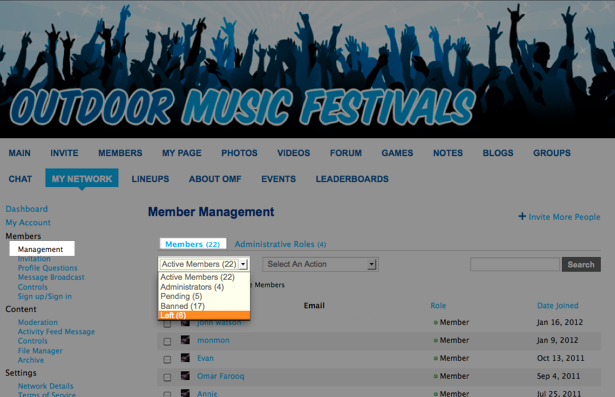Open the LINEUPS navigation tab
Image resolution: width=615 pixels, height=397 pixels.
pyautogui.click(x=150, y=179)
